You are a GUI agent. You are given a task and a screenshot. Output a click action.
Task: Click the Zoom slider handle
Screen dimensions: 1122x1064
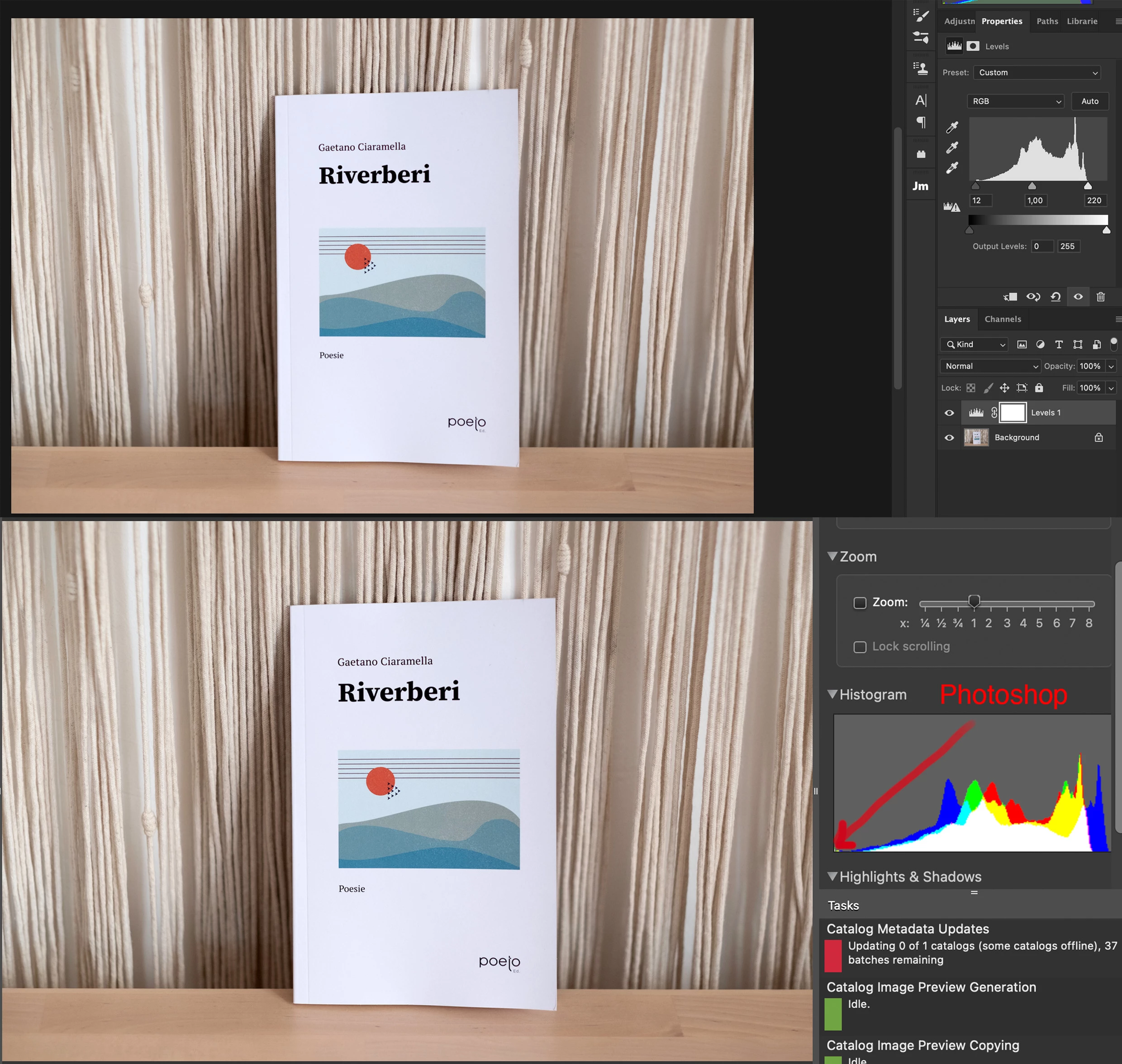click(974, 601)
